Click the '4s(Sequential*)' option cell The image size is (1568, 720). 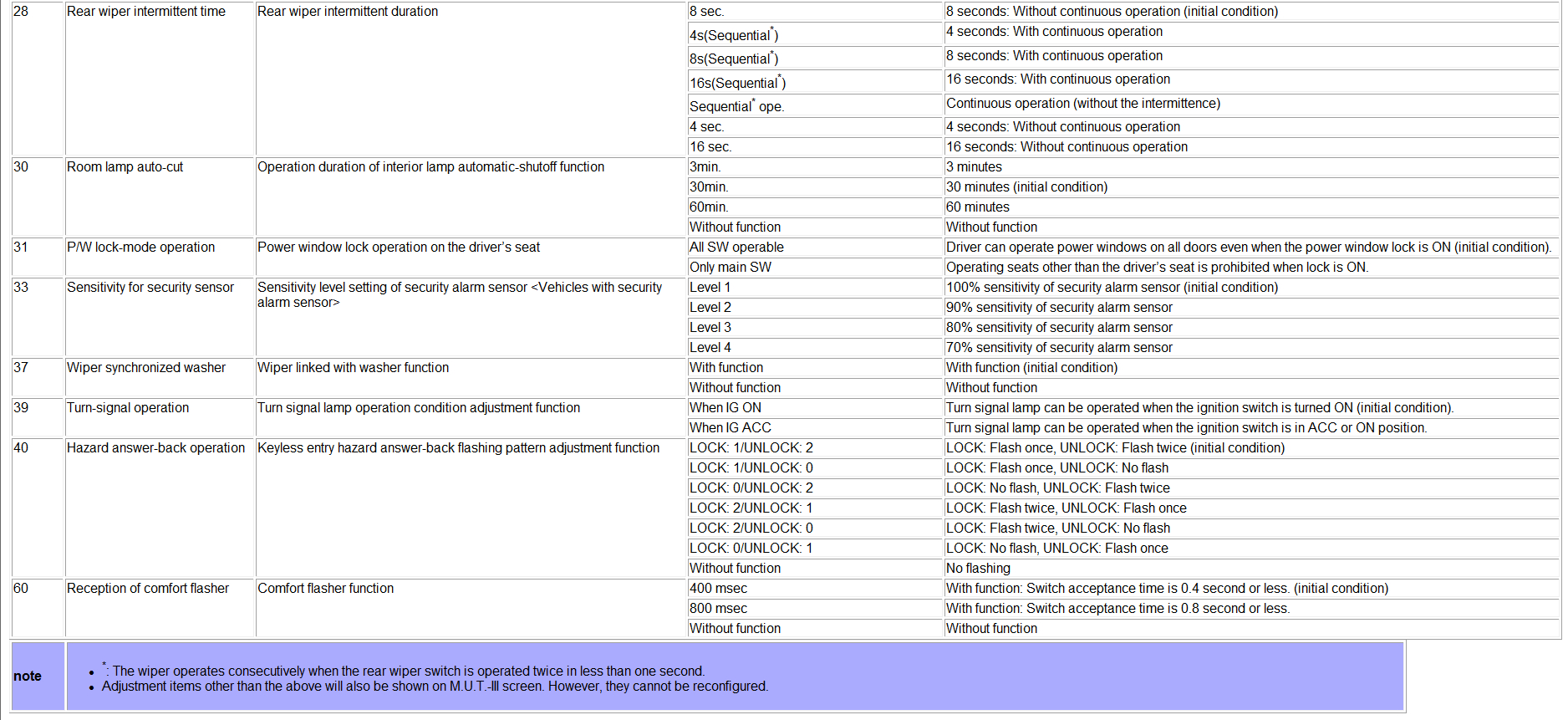tap(815, 34)
